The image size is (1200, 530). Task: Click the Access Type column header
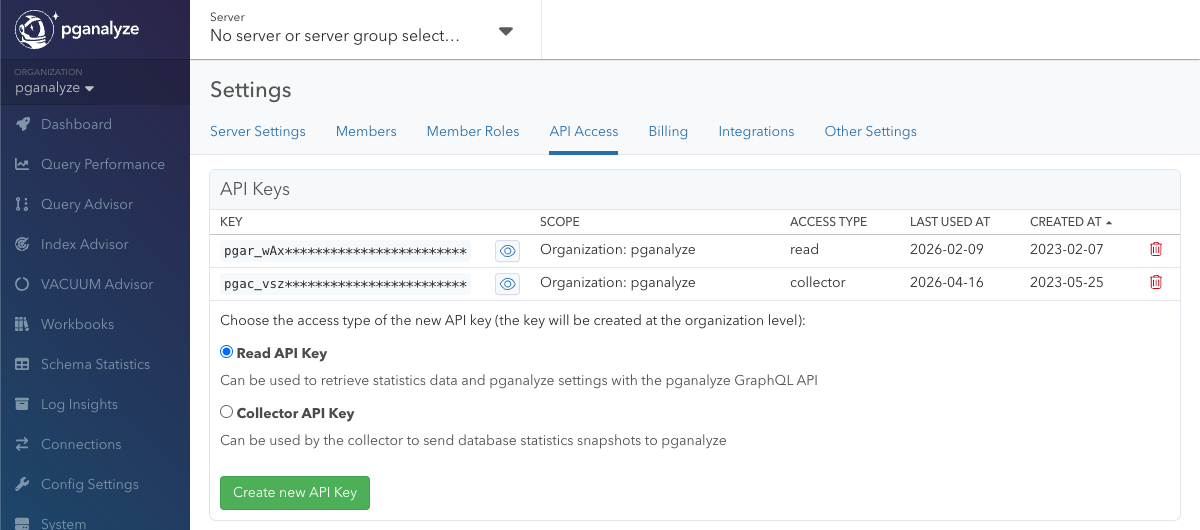coord(828,221)
